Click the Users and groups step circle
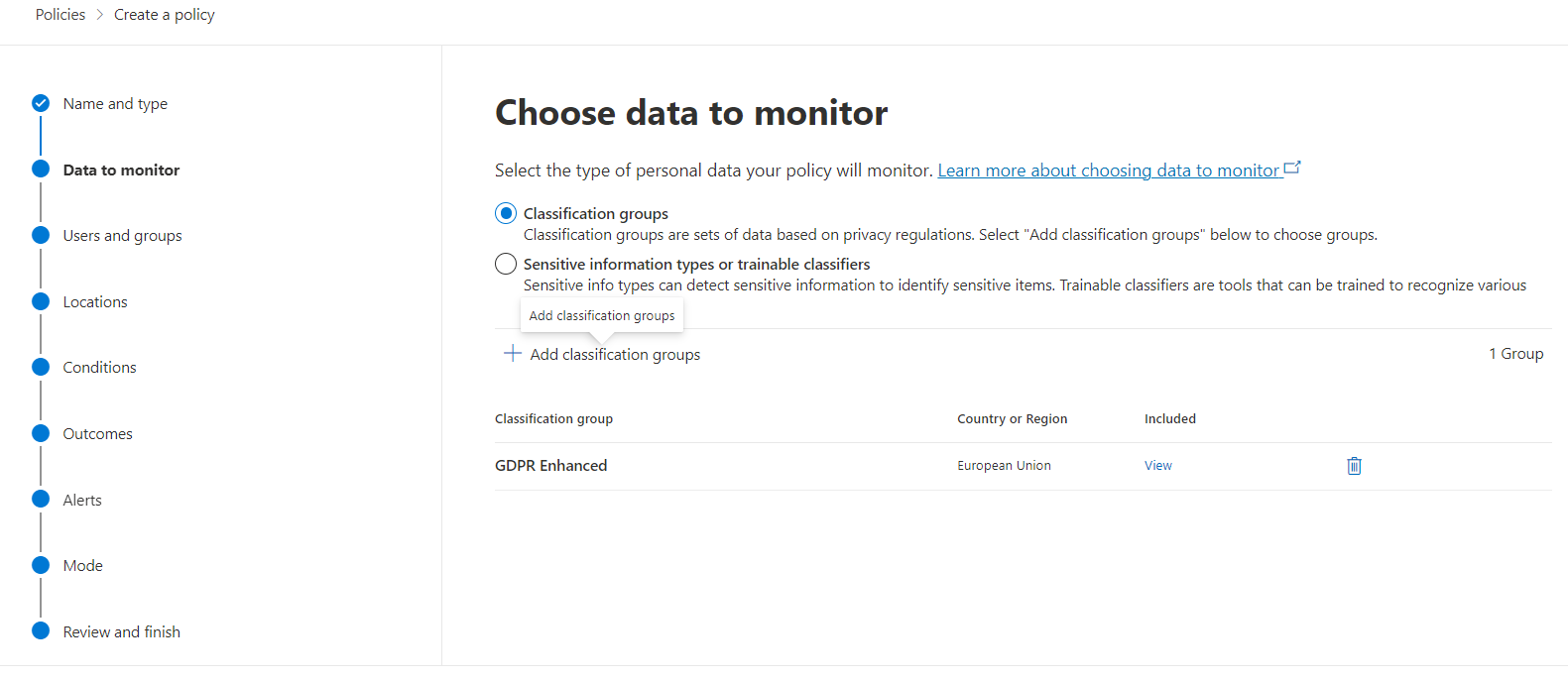1568x681 pixels. 41,235
